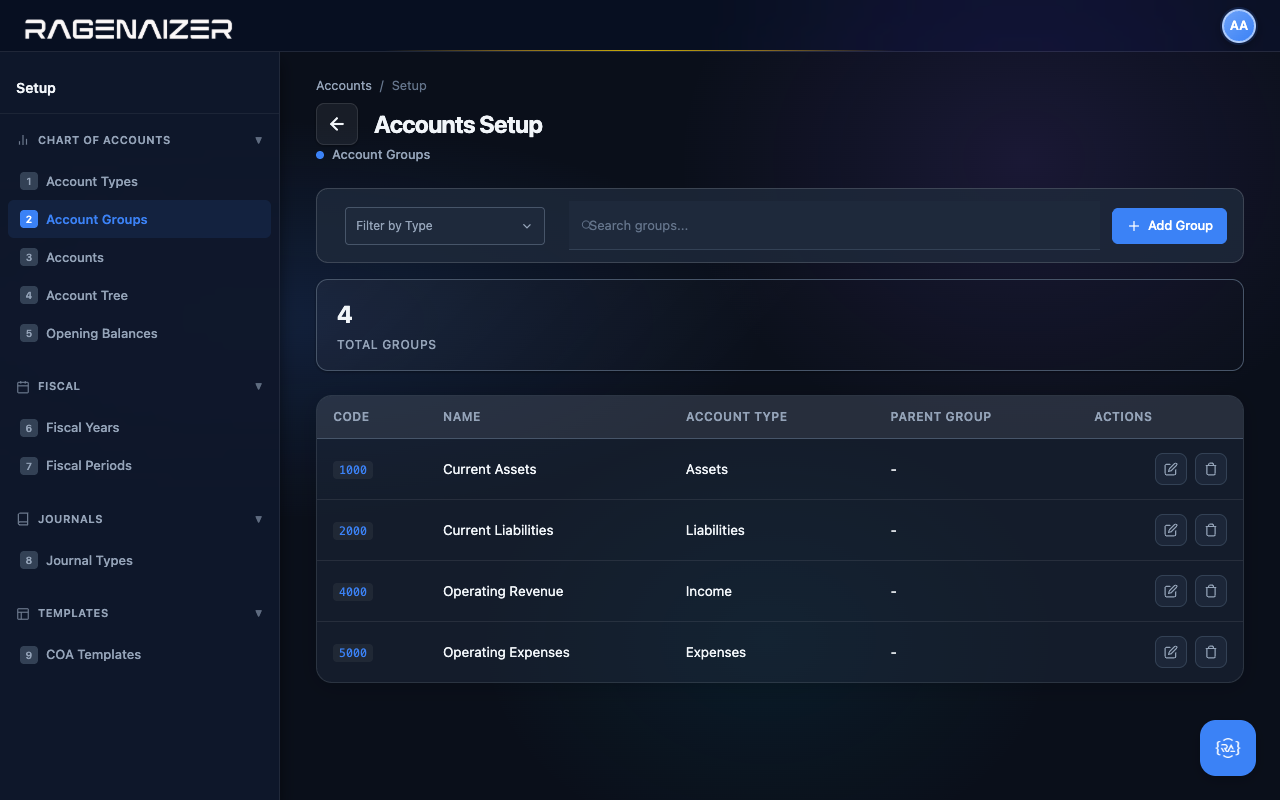Viewport: 1280px width, 800px height.
Task: Click the Code column header
Action: 351,417
